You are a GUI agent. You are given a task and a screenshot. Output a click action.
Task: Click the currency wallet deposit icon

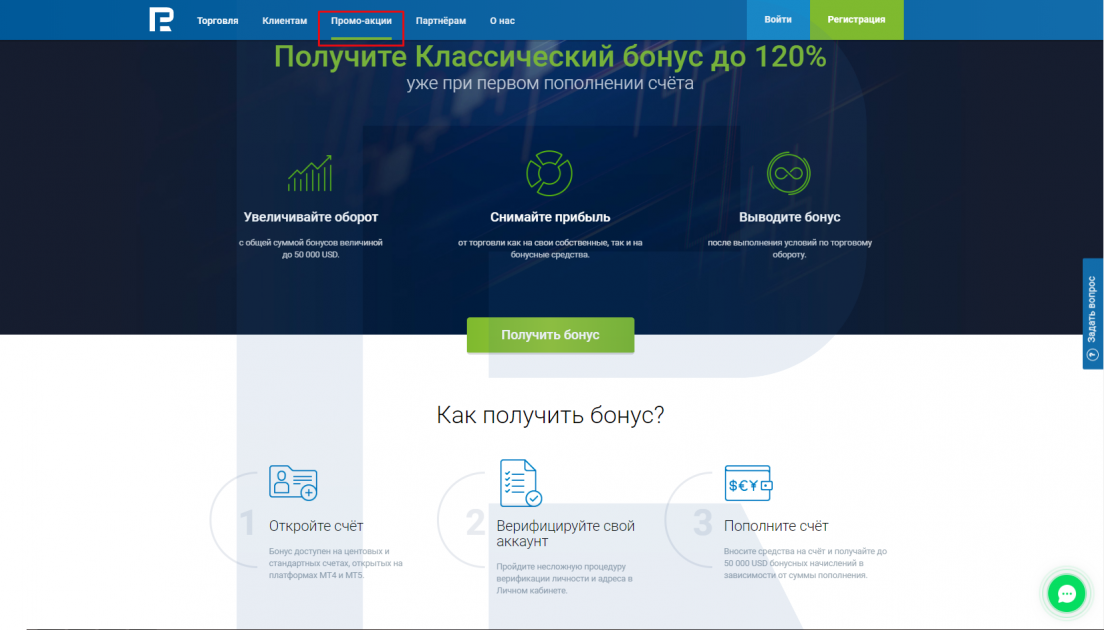pos(748,484)
